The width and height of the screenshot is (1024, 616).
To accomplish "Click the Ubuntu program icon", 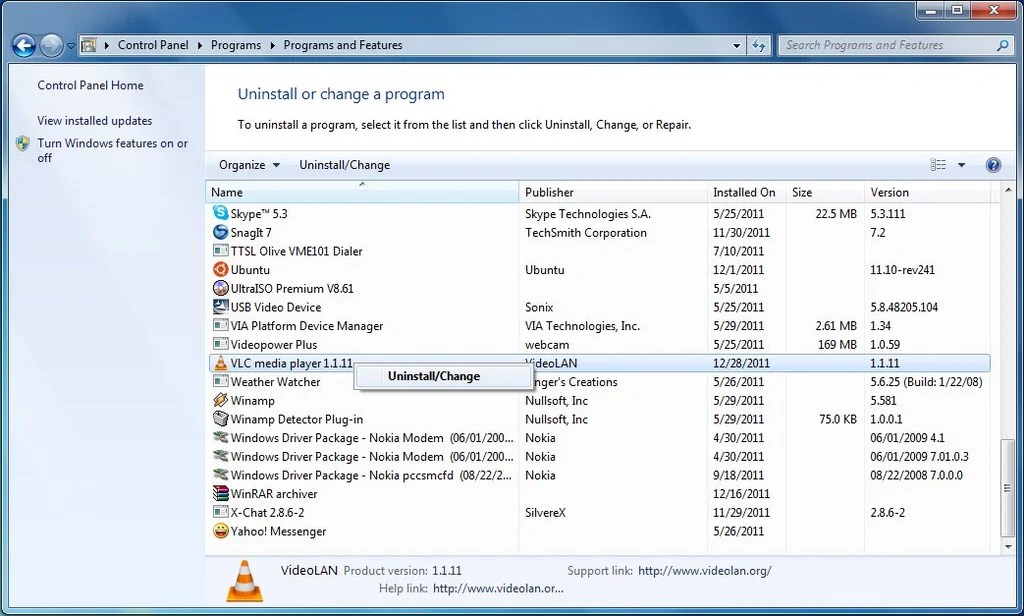I will 220,269.
